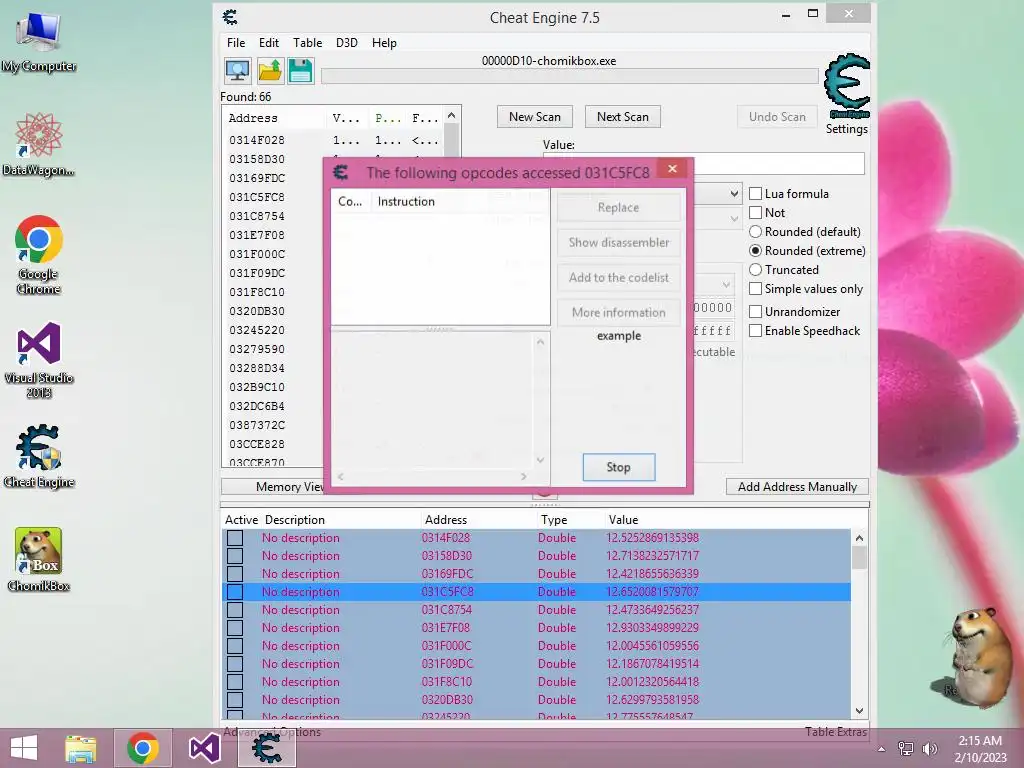Click the open file folder icon

pyautogui.click(x=270, y=71)
